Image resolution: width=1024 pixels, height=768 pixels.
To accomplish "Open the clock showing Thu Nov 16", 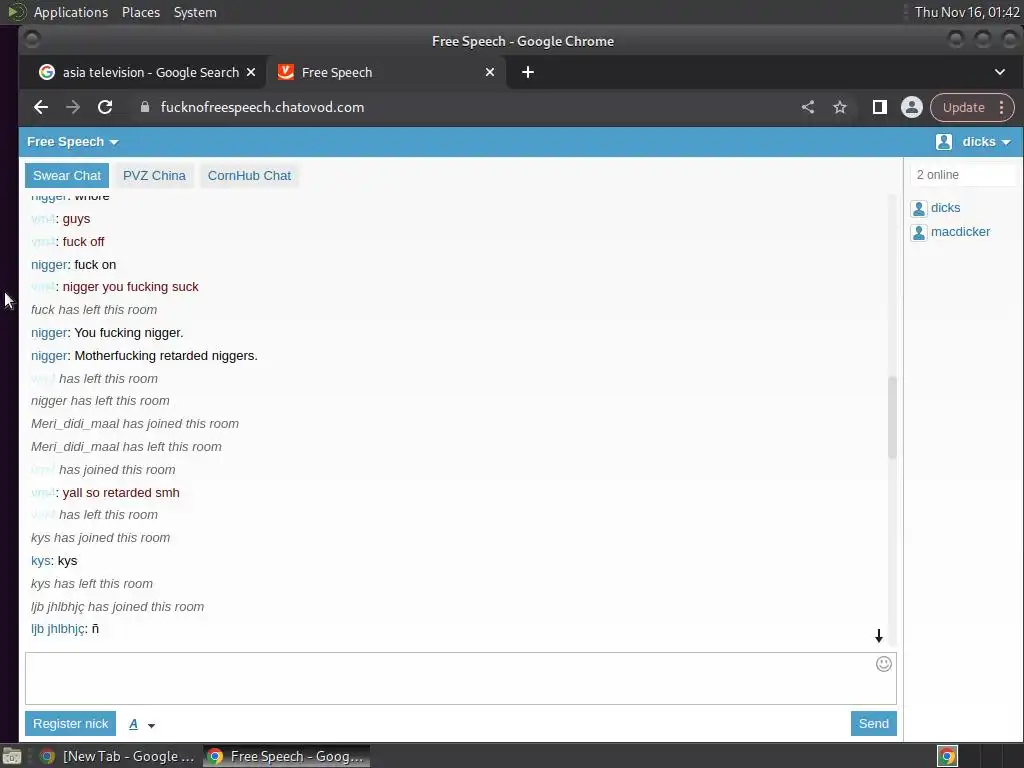I will point(967,12).
